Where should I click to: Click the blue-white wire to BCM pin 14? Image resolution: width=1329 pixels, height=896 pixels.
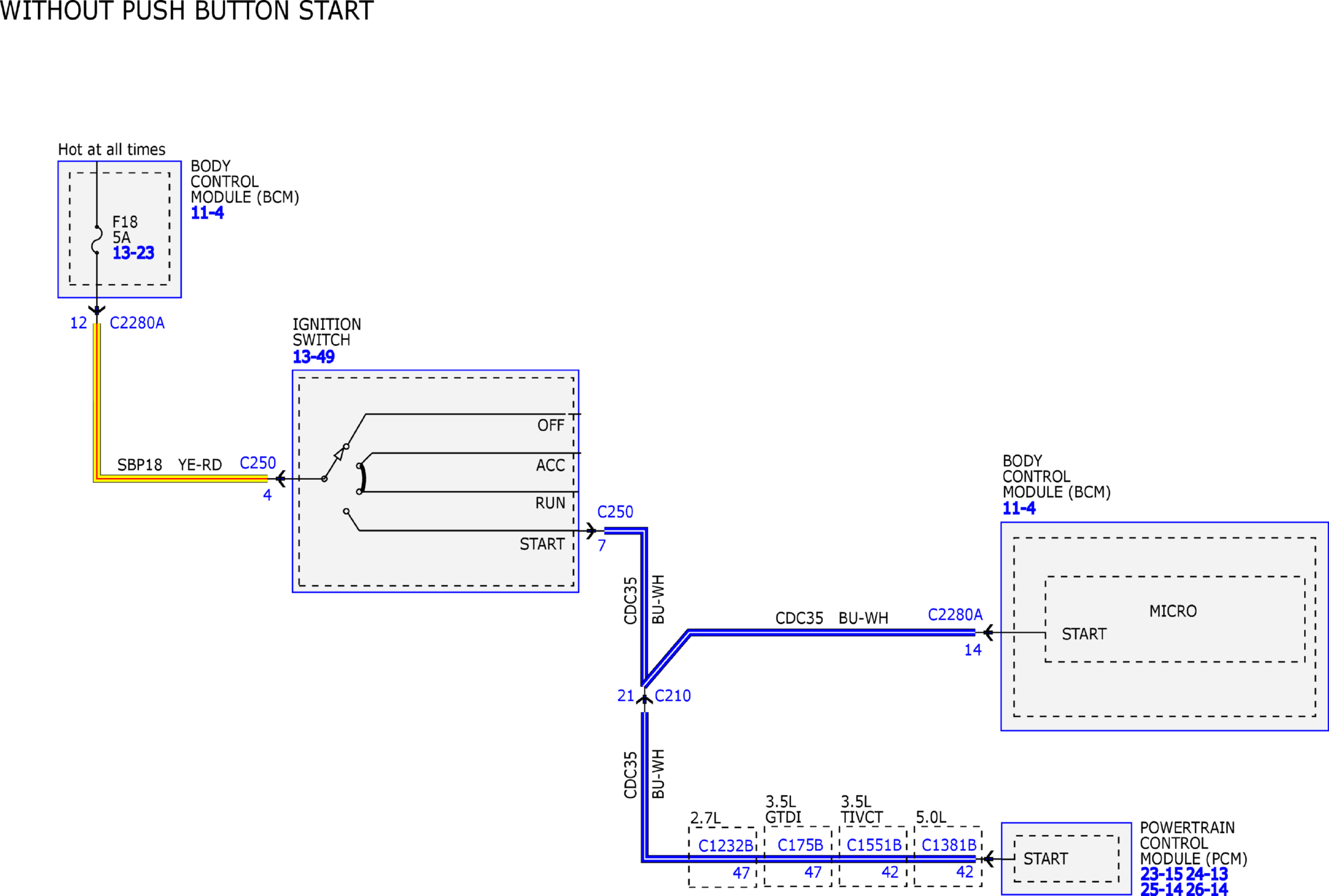coord(832,633)
